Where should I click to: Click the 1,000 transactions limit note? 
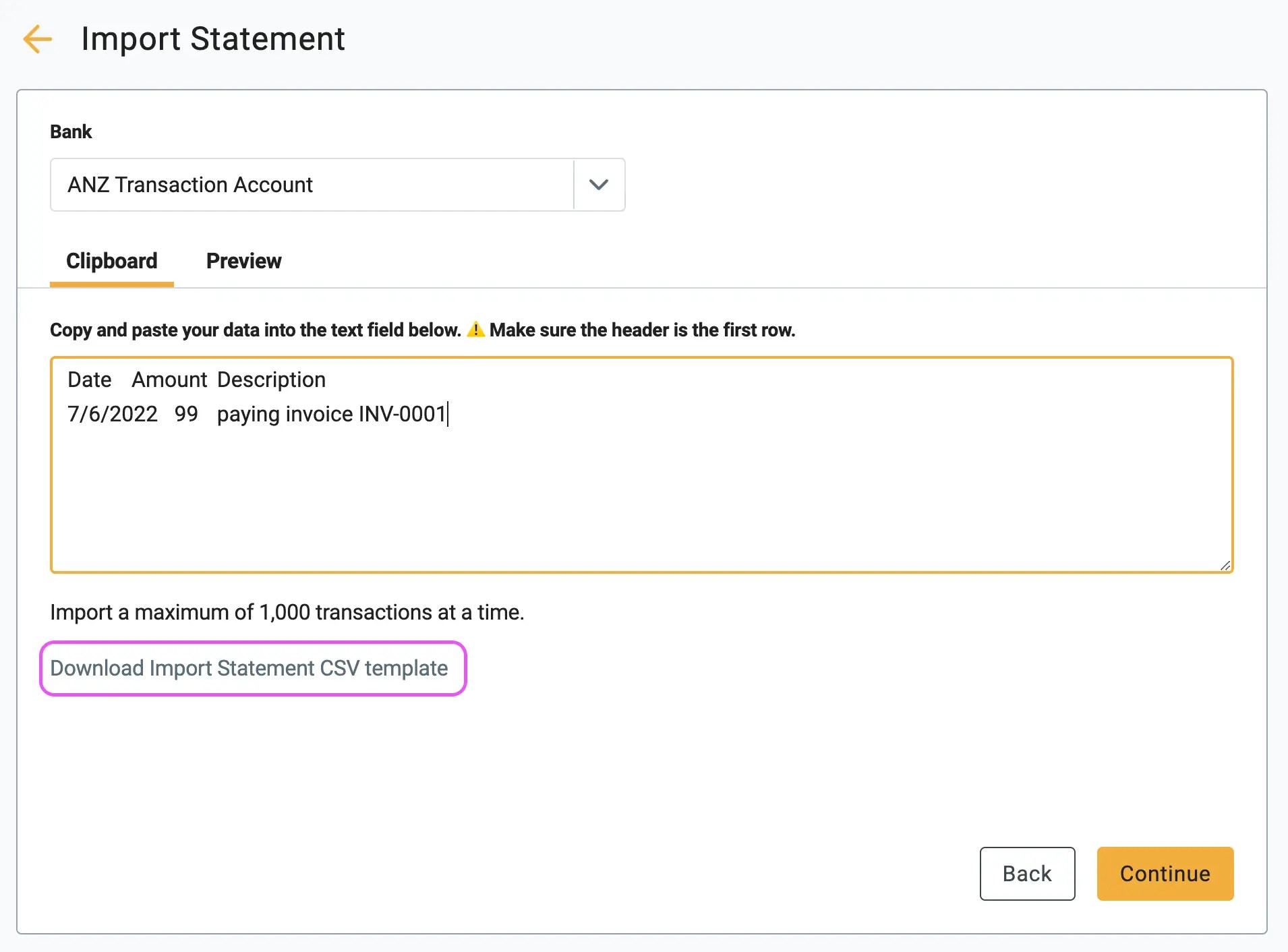coord(287,612)
